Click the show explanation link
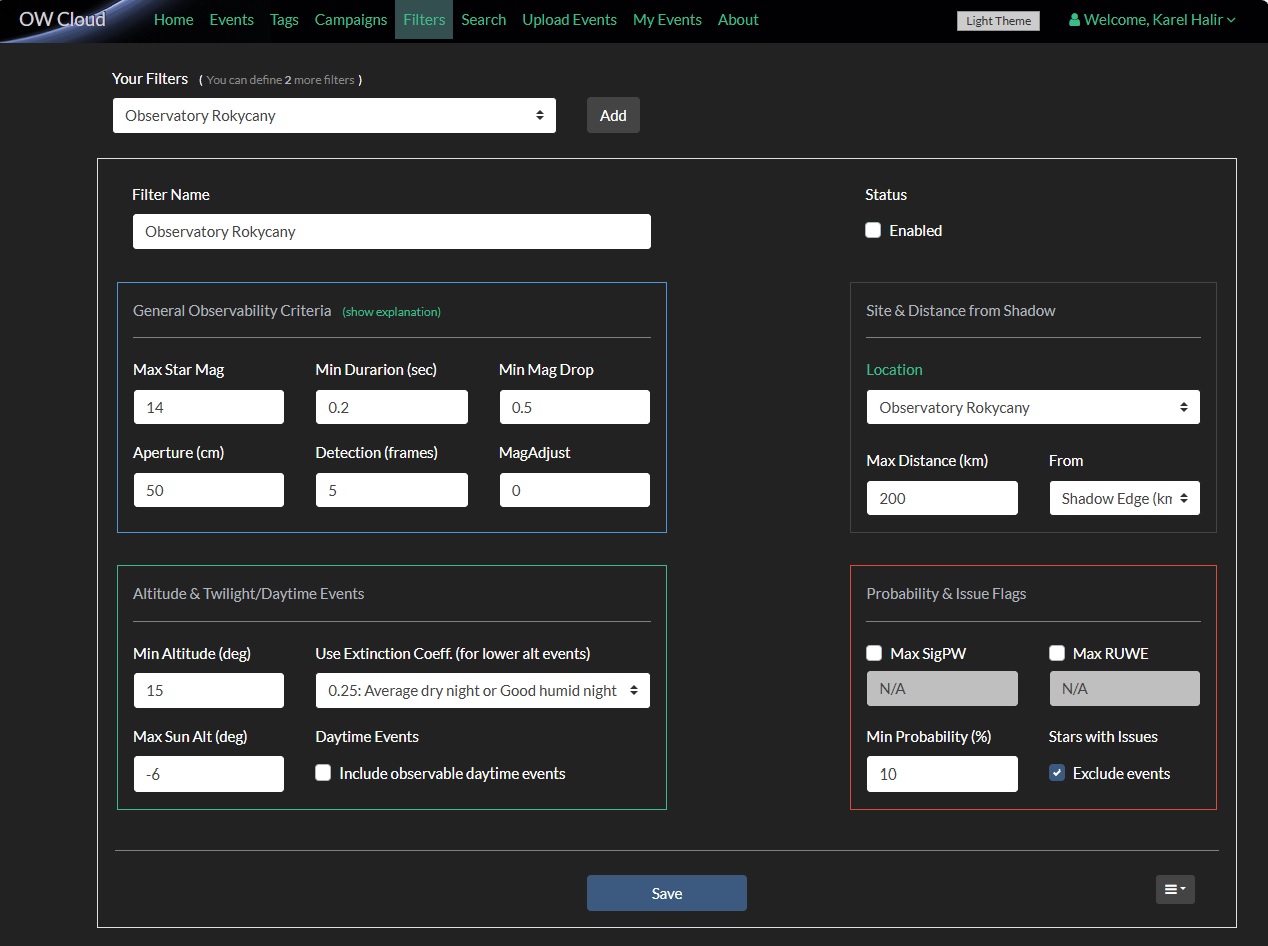The image size is (1268, 946). (x=391, y=312)
